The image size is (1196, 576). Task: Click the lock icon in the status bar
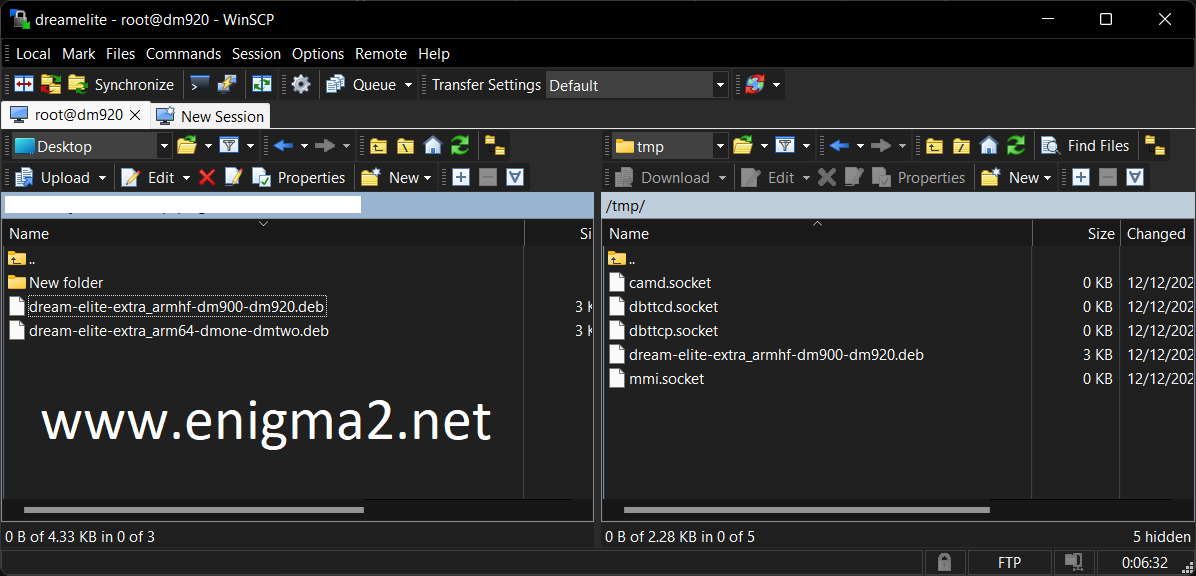click(x=944, y=562)
